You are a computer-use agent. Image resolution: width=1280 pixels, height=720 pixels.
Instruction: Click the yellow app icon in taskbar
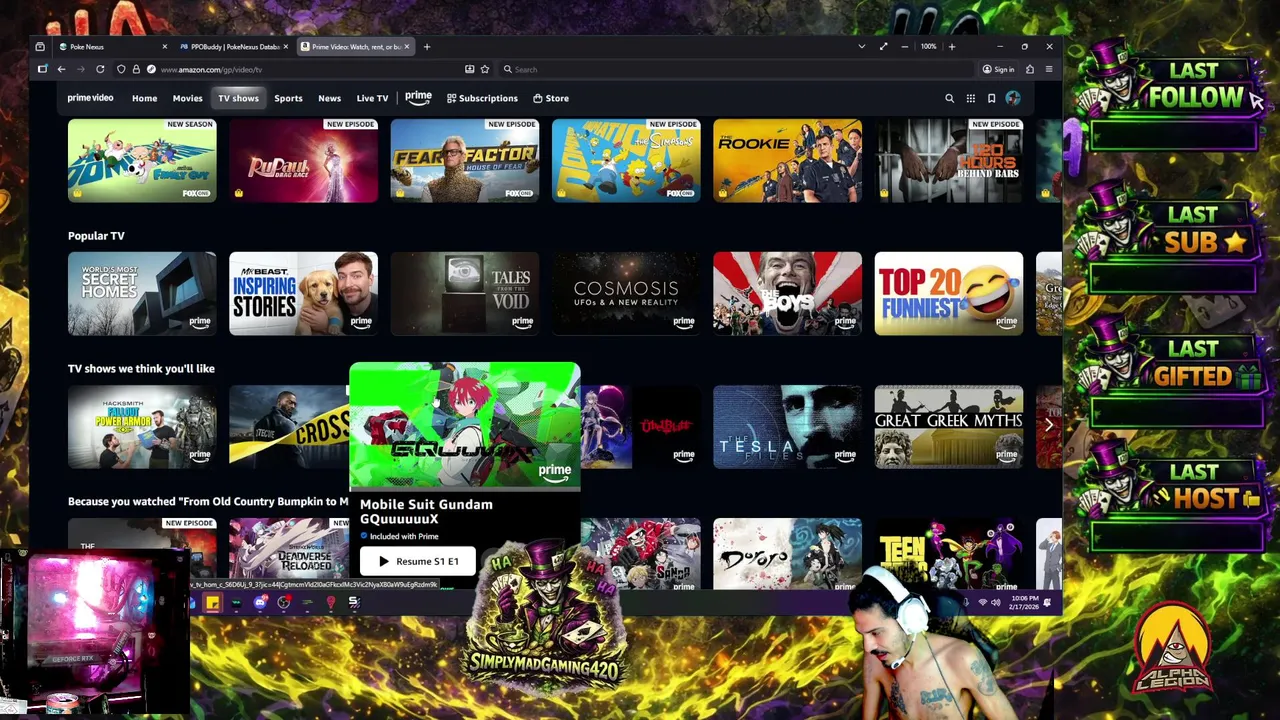click(x=212, y=602)
